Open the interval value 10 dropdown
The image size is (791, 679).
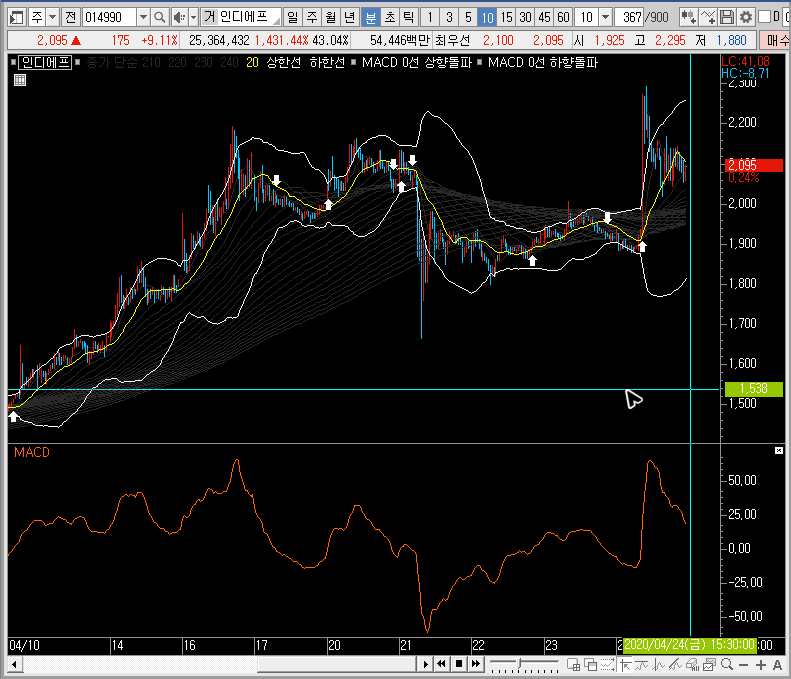click(x=606, y=18)
